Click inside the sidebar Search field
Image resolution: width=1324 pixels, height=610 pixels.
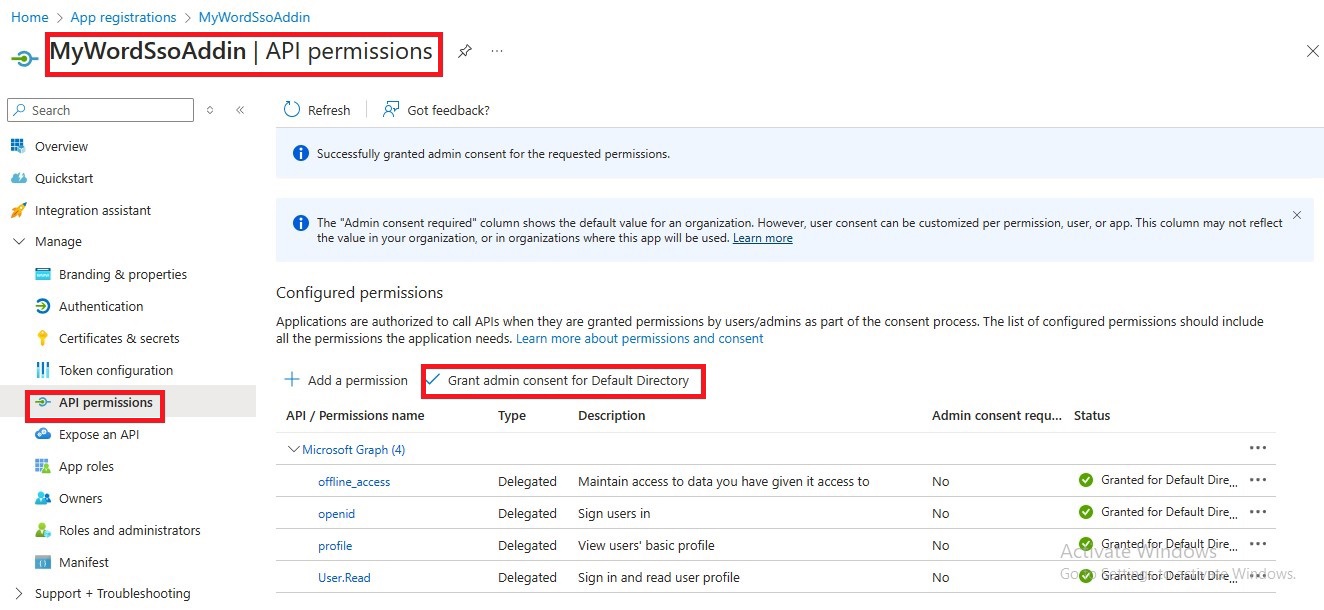click(100, 110)
